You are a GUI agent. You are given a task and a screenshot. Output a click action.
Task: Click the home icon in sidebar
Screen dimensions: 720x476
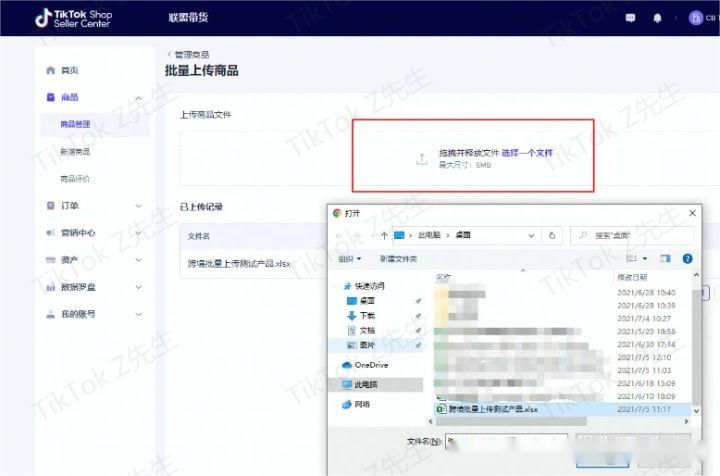(x=51, y=70)
